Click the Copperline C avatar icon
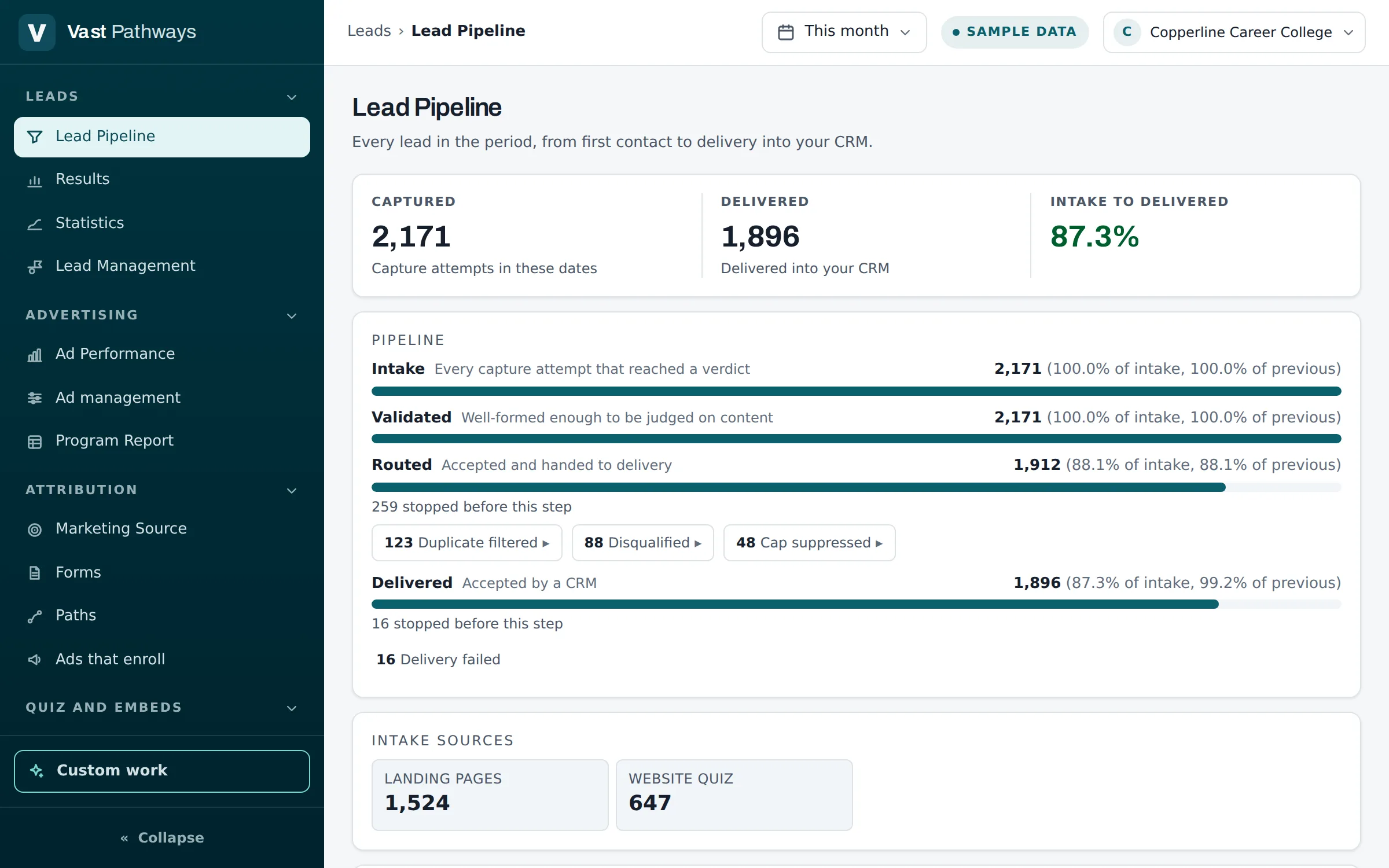 point(1127,32)
